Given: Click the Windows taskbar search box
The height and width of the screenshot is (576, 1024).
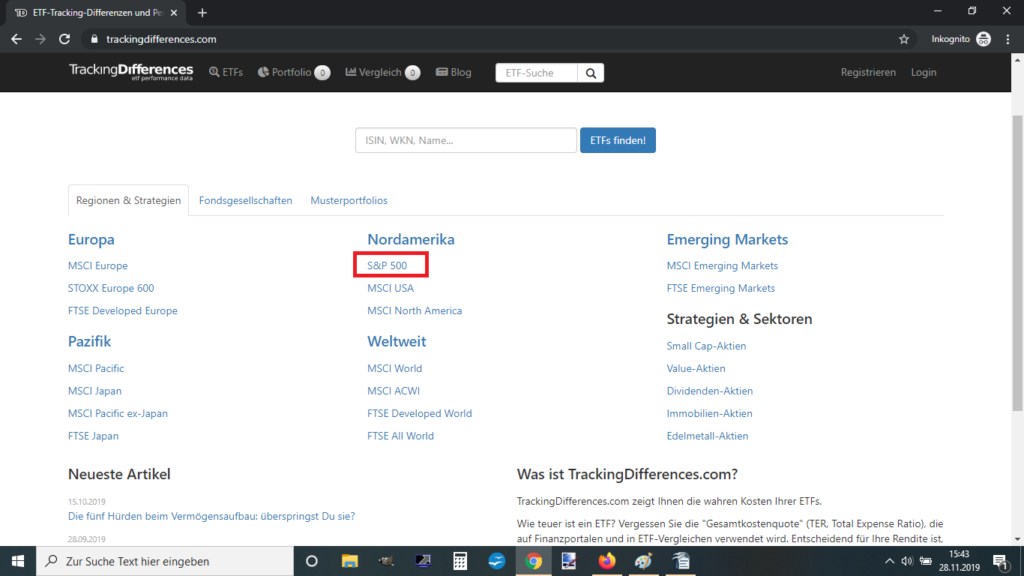Looking at the screenshot, I should 165,561.
